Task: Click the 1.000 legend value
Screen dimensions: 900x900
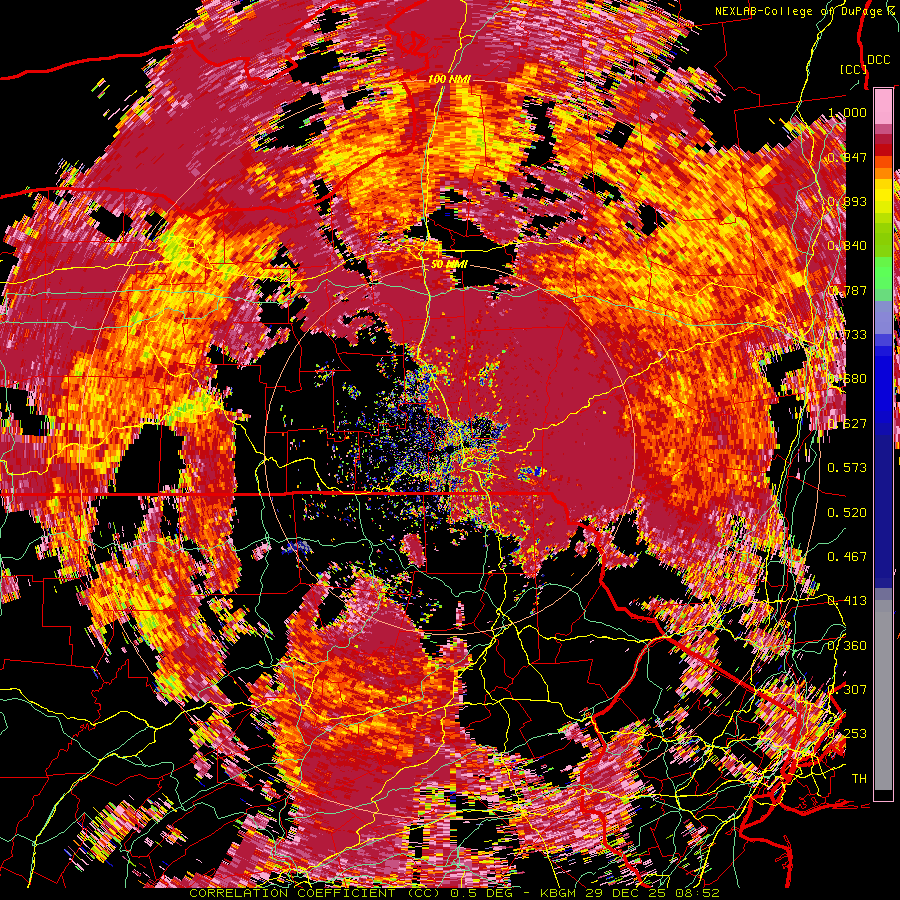Action: click(x=847, y=112)
